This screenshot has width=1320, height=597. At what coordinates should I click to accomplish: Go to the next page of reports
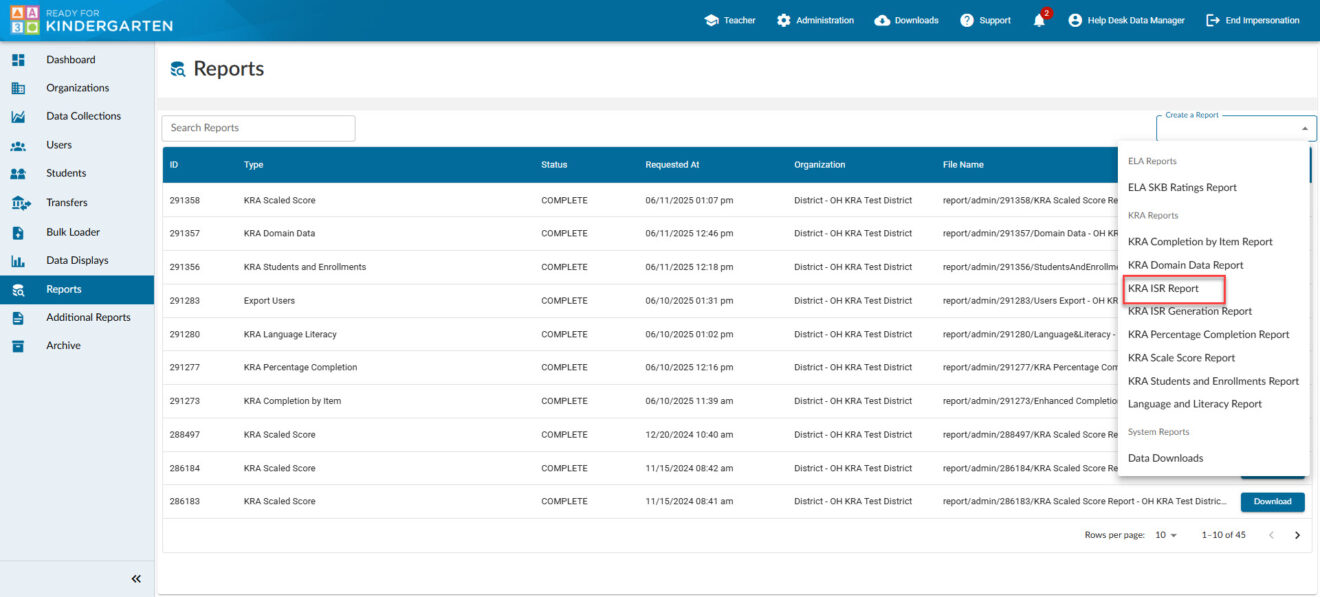pyautogui.click(x=1297, y=535)
